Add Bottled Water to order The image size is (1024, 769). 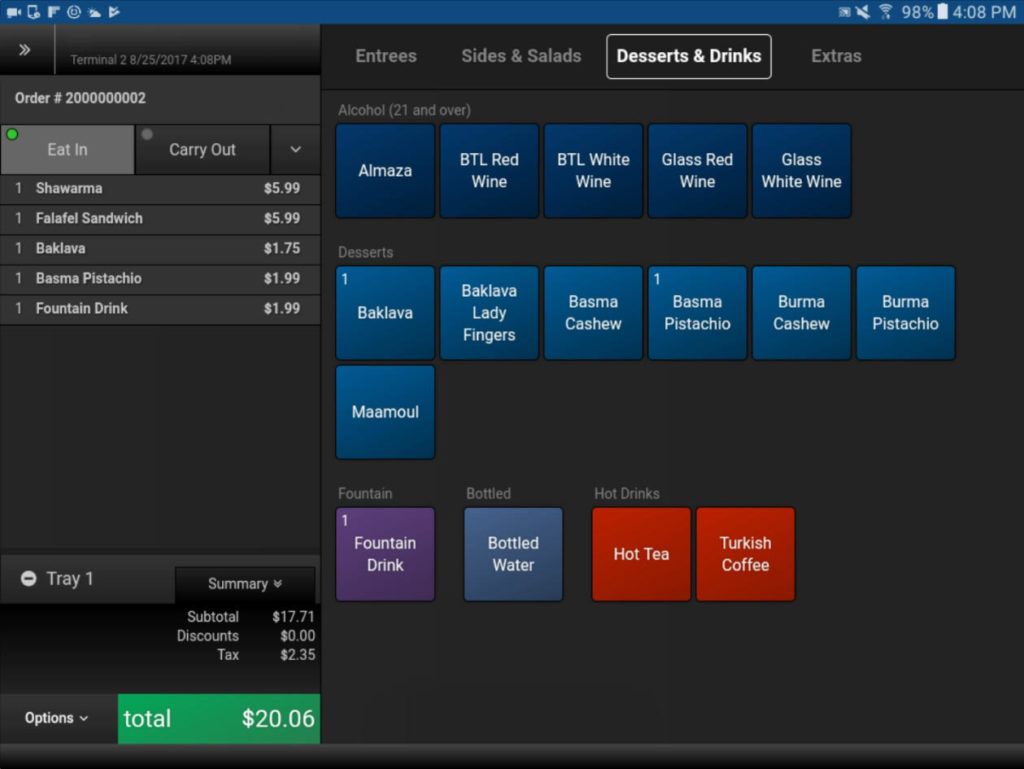pyautogui.click(x=513, y=554)
